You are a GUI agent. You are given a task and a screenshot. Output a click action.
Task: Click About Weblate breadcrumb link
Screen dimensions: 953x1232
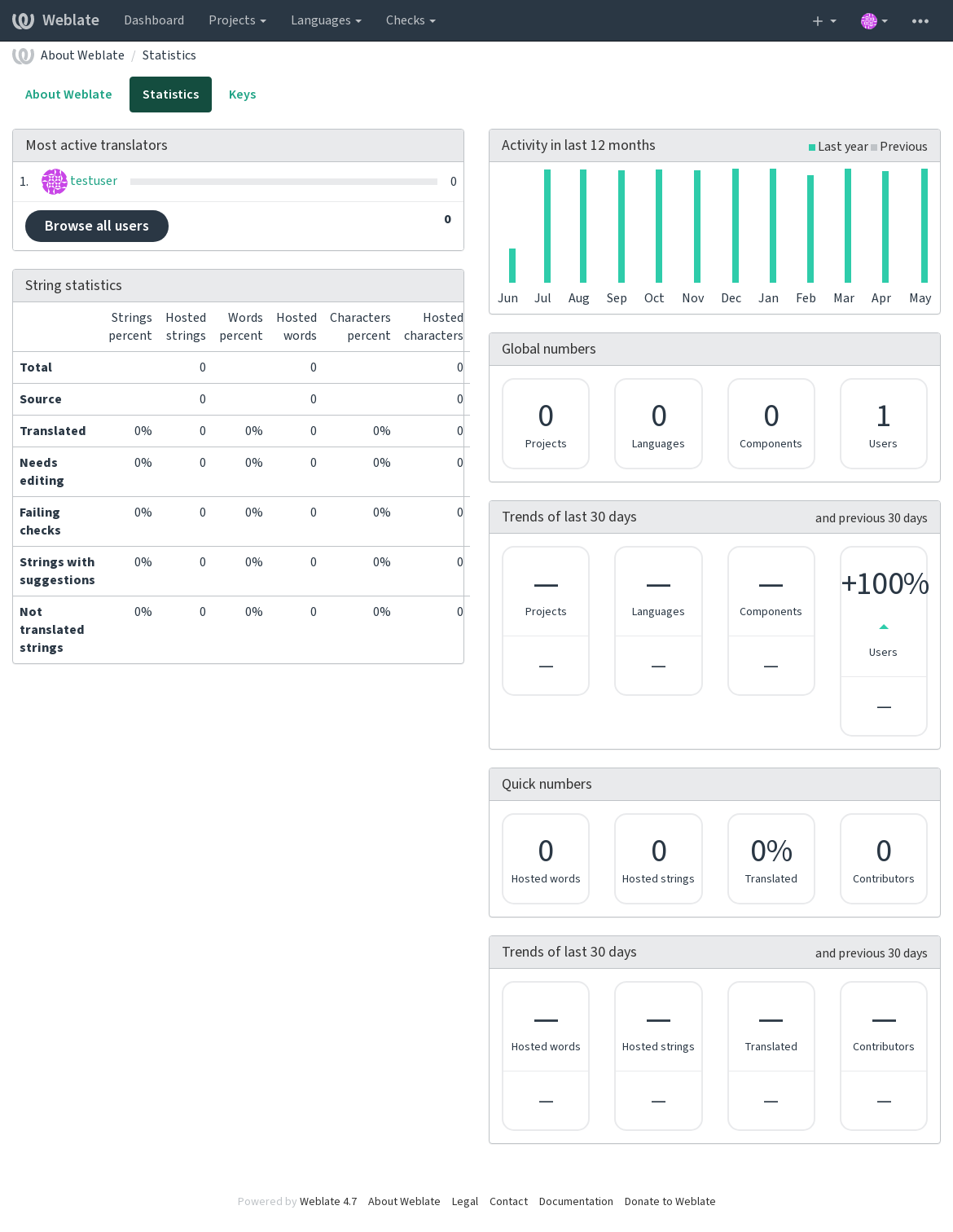point(82,55)
